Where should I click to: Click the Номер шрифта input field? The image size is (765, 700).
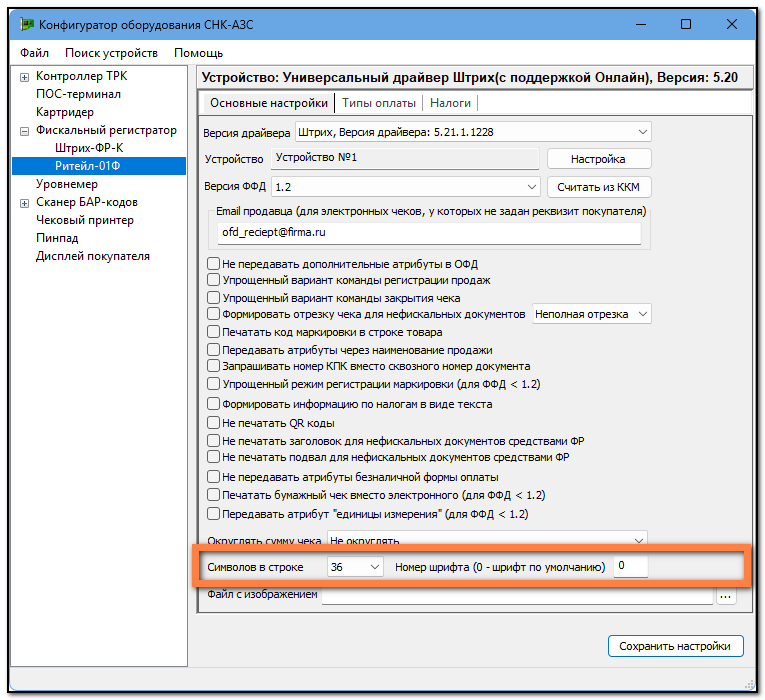click(x=630, y=566)
